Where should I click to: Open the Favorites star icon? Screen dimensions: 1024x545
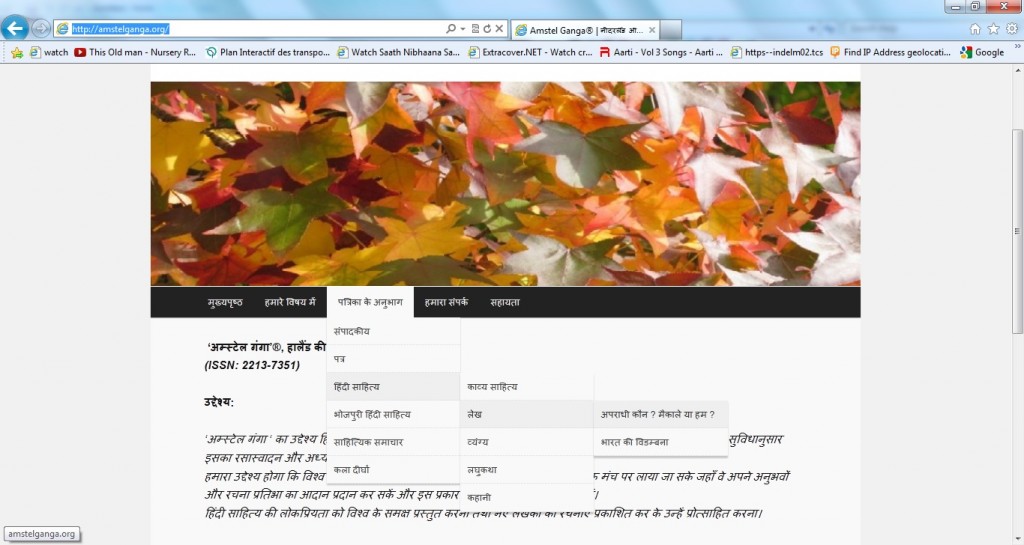tap(994, 29)
